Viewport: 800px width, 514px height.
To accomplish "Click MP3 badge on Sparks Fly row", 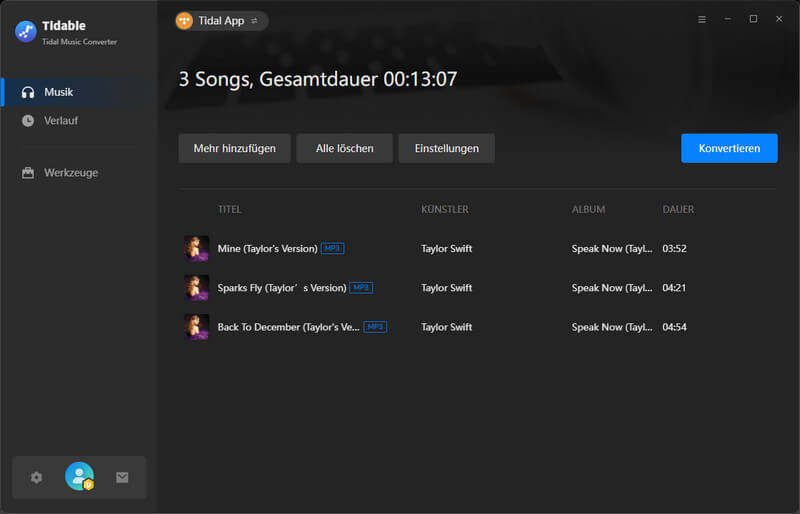I will 361,288.
